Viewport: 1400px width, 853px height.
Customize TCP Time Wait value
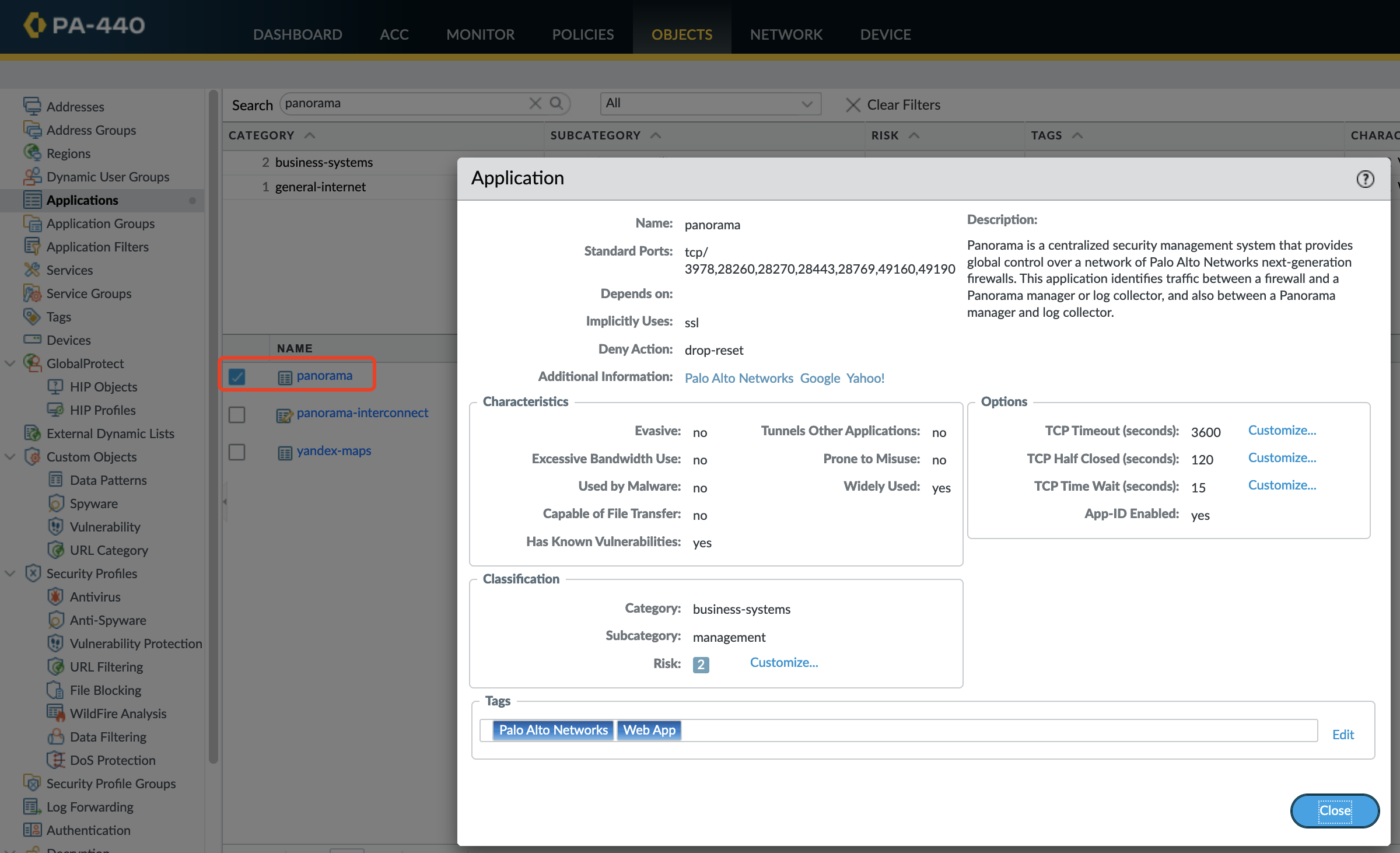click(x=1282, y=485)
